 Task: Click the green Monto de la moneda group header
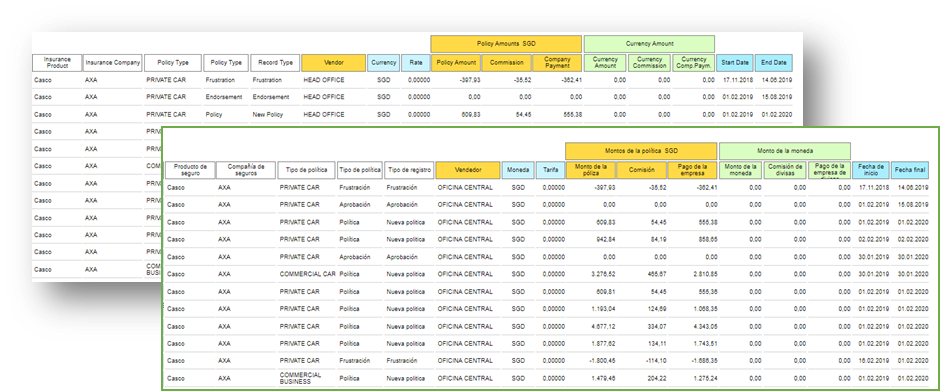point(785,151)
